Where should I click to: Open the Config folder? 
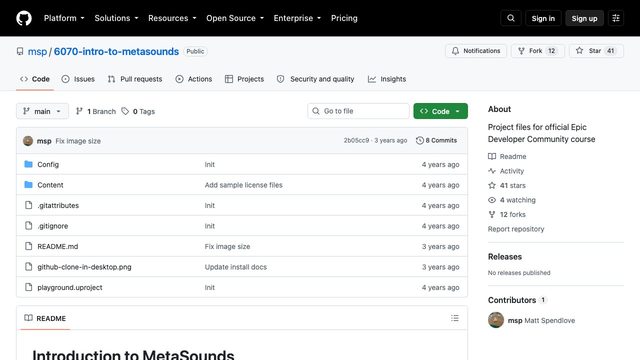(x=48, y=164)
